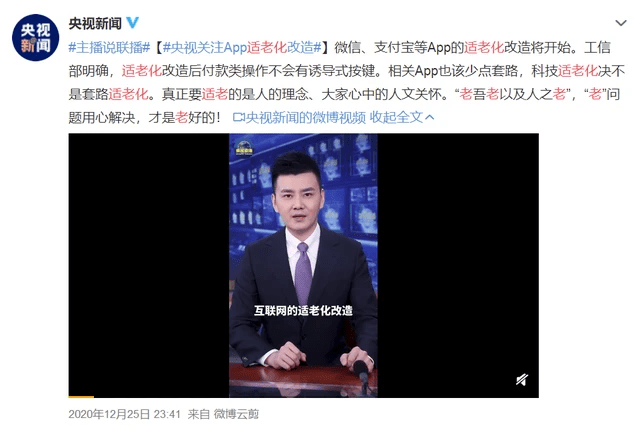Open the post timestamp 2020年12月25日 23:41
Viewport: 640px width, 432px height.
tap(124, 414)
